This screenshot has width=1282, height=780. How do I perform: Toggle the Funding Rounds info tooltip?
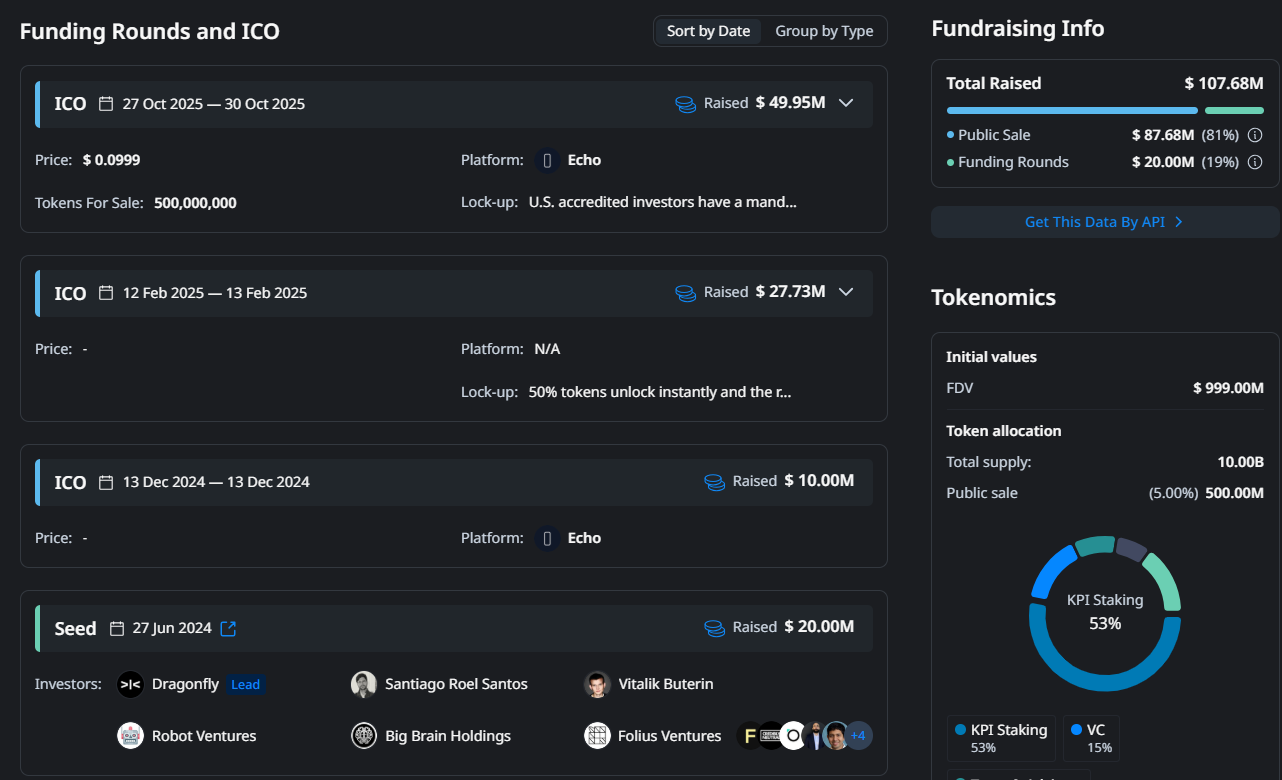click(1256, 161)
